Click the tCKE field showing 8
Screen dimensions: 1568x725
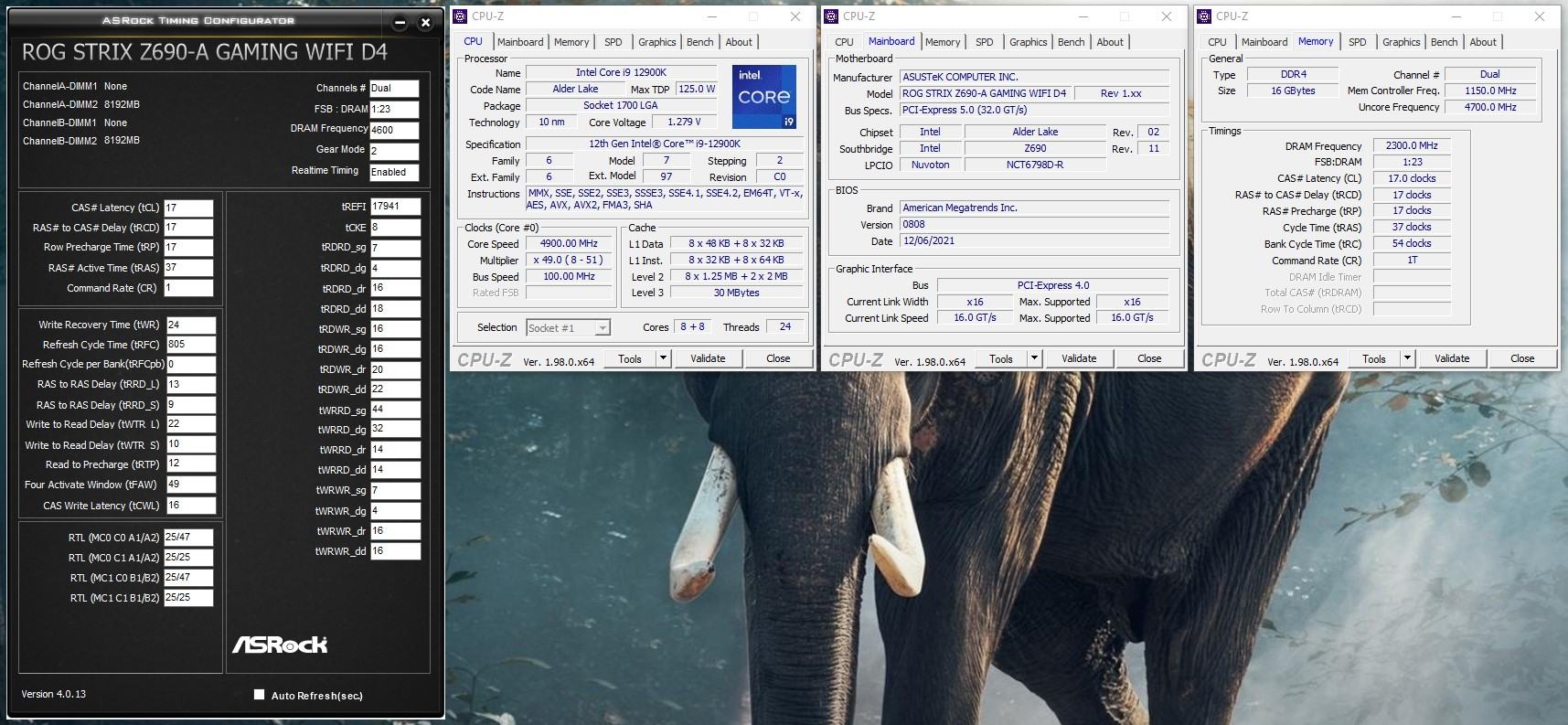click(395, 228)
